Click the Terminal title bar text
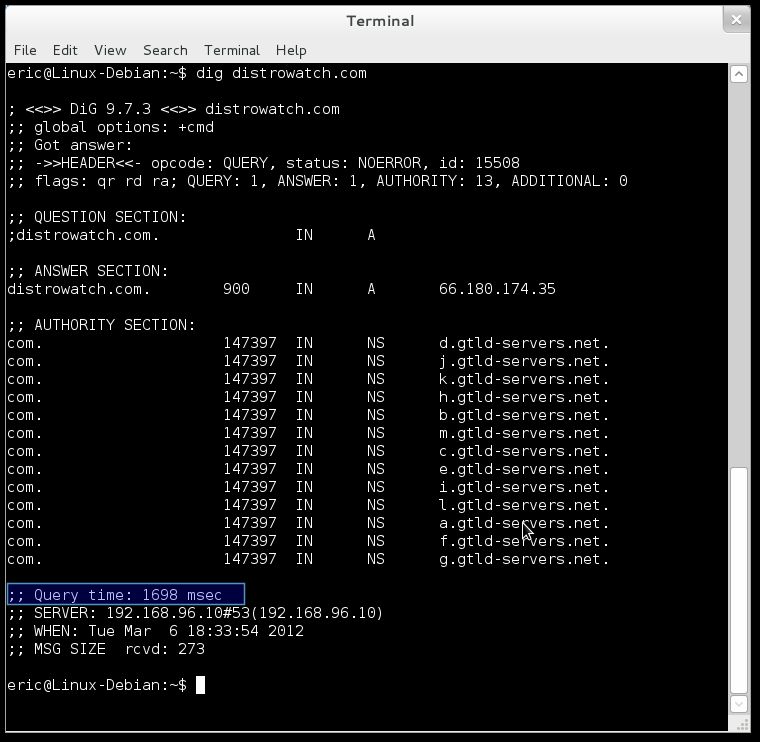 coord(380,21)
